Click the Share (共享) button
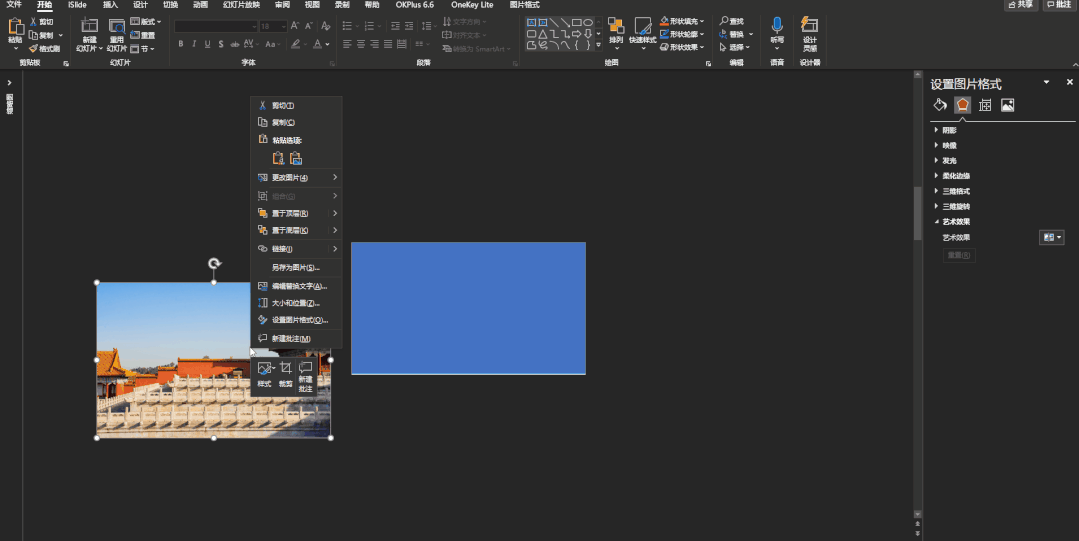The image size is (1079, 541). [x=1021, y=5]
